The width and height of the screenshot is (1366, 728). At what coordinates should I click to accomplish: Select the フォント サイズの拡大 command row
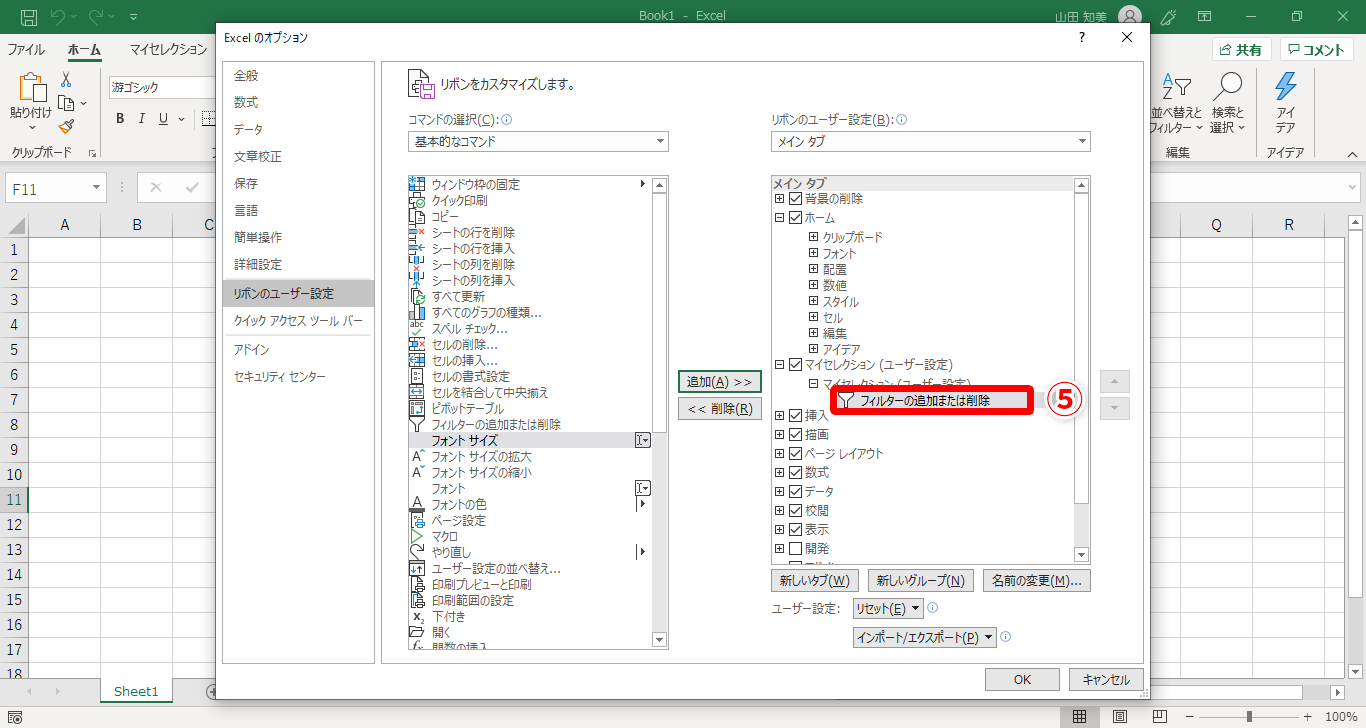point(530,456)
